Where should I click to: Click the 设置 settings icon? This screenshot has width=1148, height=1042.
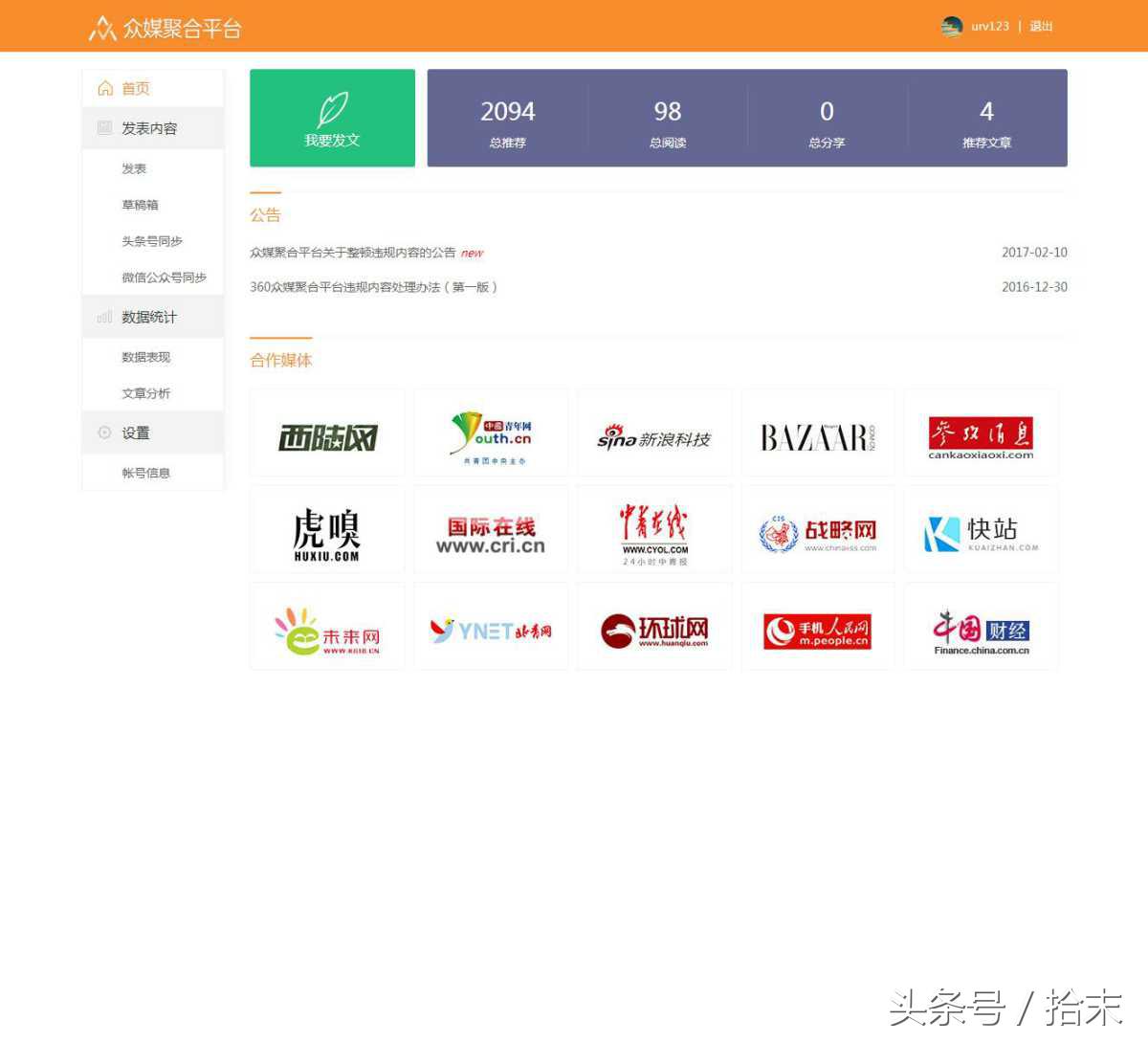click(104, 432)
